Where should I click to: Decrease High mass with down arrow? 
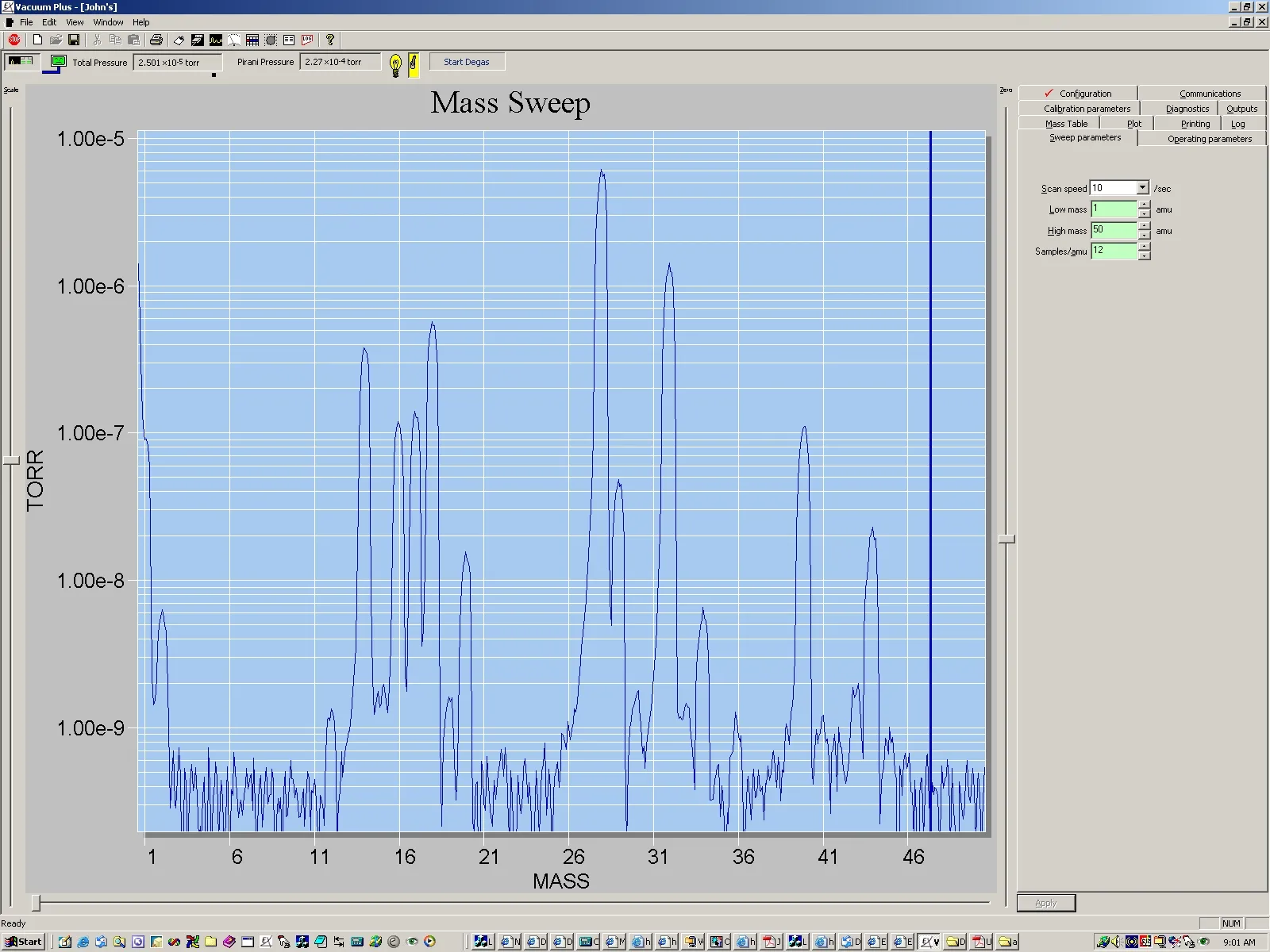(x=1145, y=235)
